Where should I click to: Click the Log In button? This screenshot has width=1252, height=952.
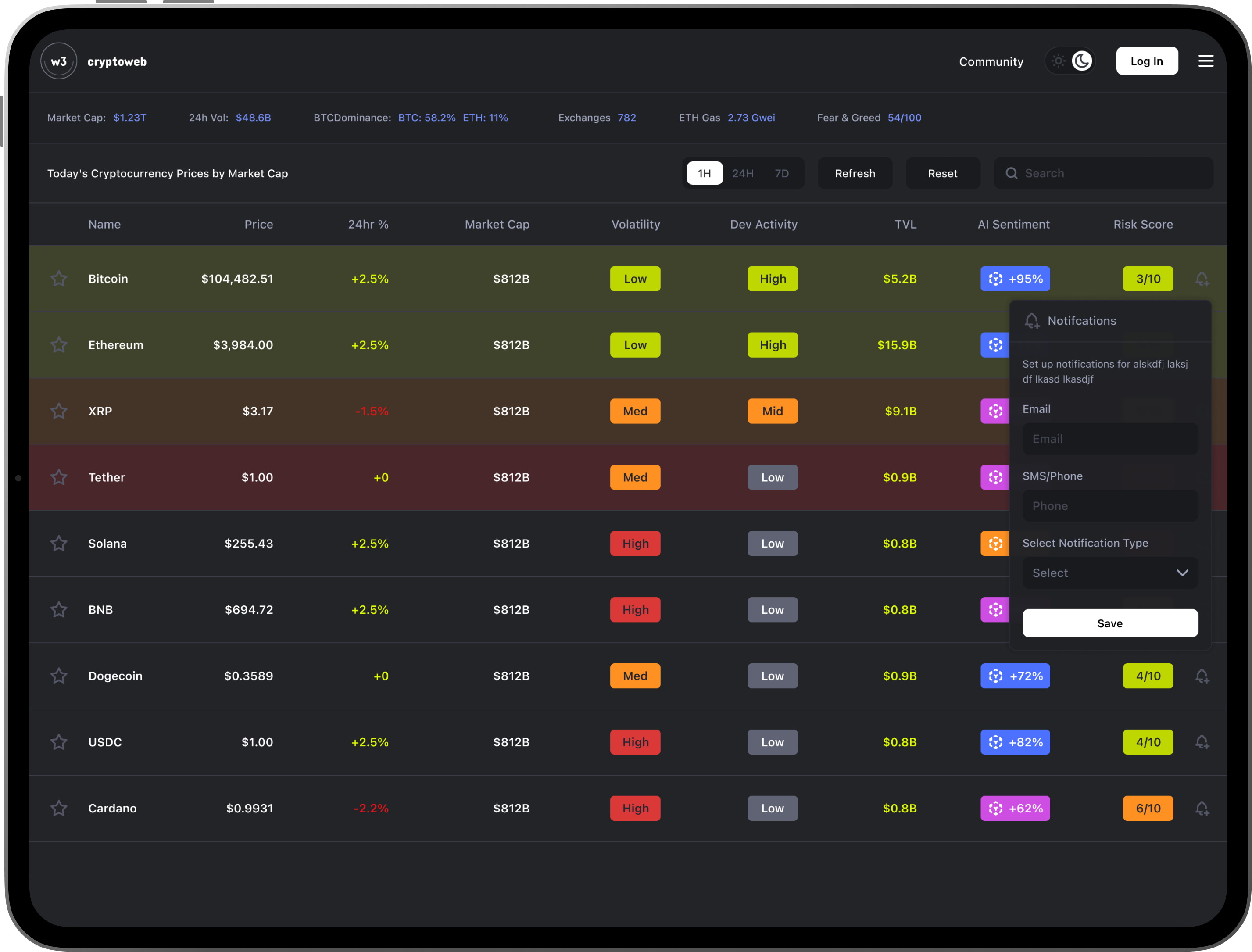click(1146, 61)
